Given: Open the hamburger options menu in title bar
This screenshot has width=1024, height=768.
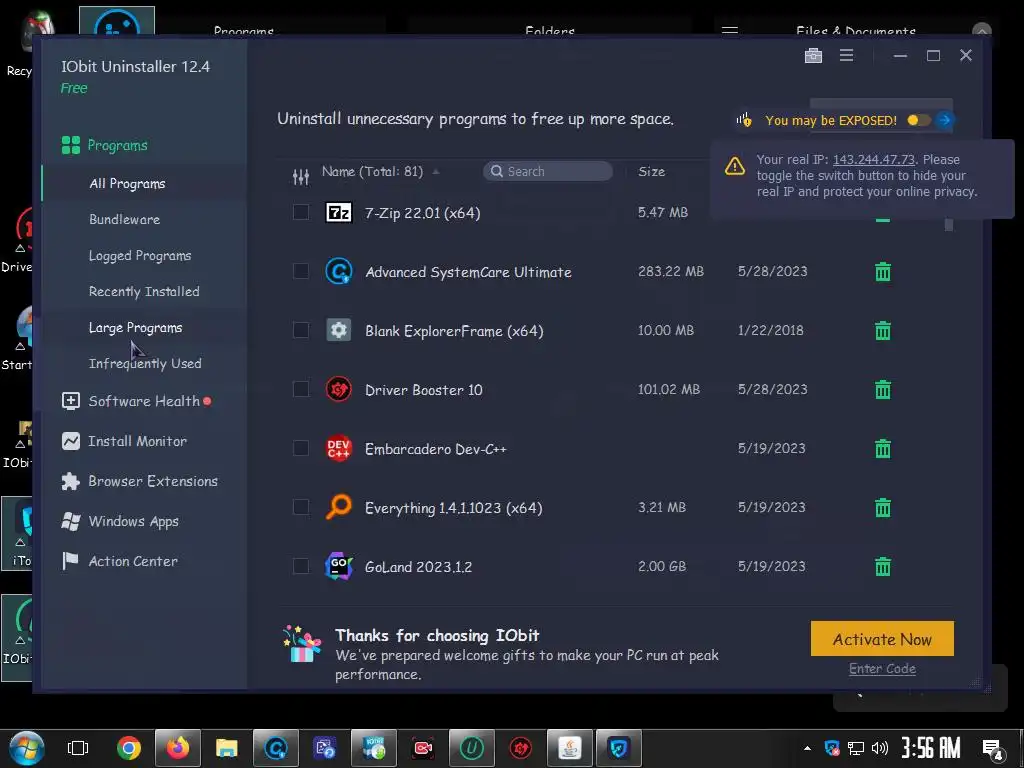Looking at the screenshot, I should (x=846, y=56).
